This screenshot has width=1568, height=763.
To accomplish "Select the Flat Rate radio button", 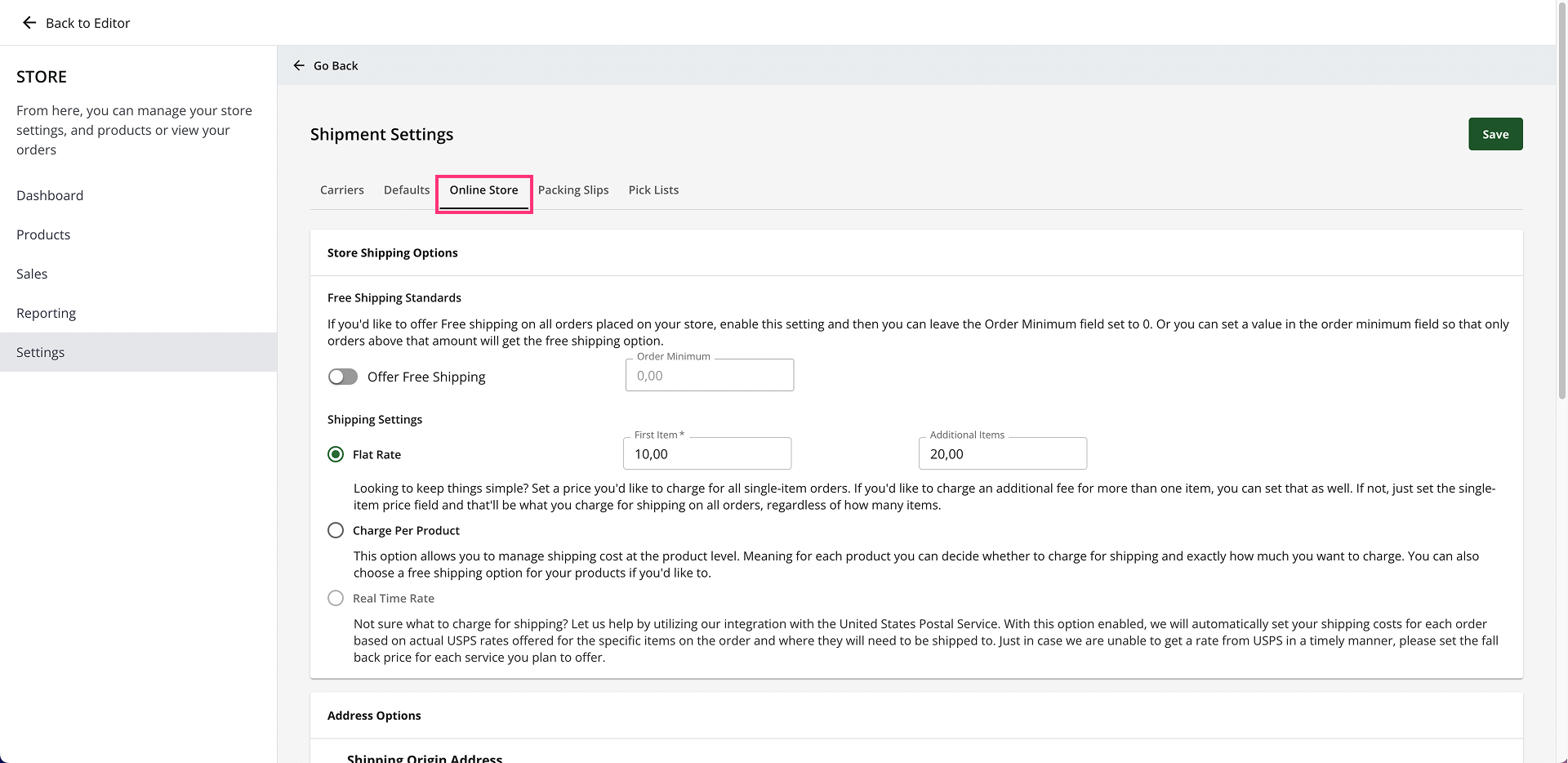I will click(x=336, y=454).
